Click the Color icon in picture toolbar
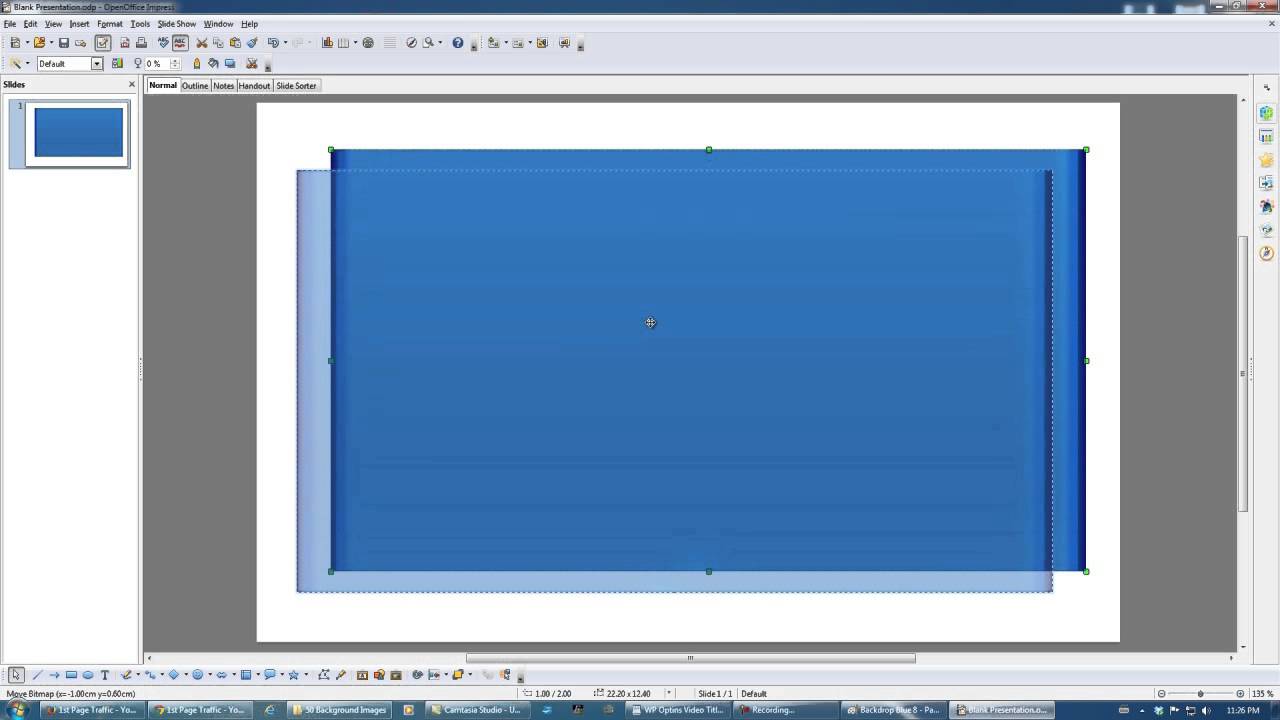This screenshot has height=720, width=1280. (x=117, y=64)
